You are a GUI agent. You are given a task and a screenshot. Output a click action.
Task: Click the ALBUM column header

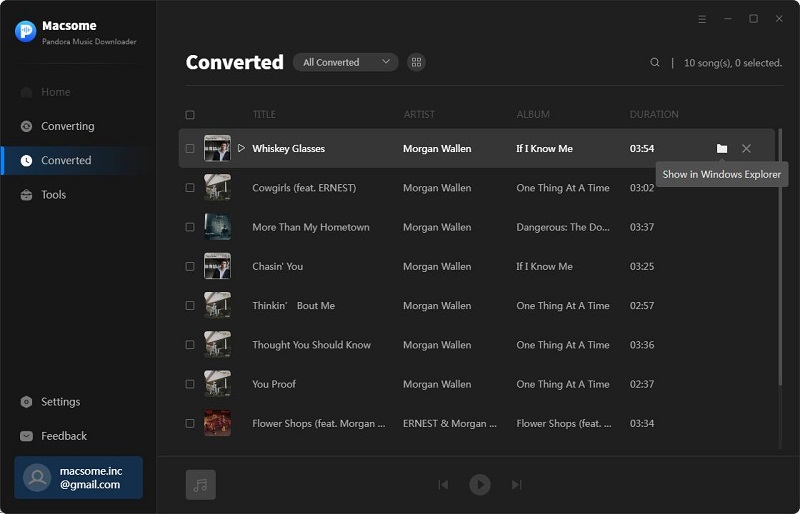(533, 114)
